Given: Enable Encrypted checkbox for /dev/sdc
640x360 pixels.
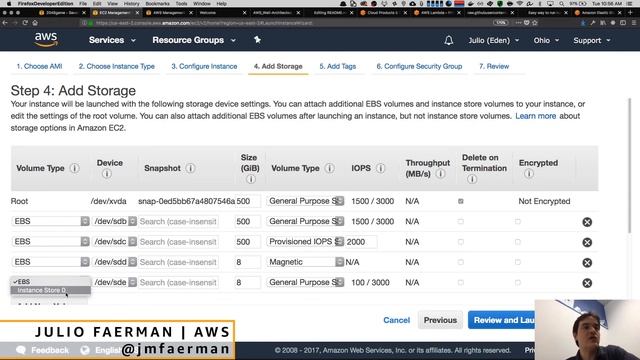Looking at the screenshot, I should 518,242.
